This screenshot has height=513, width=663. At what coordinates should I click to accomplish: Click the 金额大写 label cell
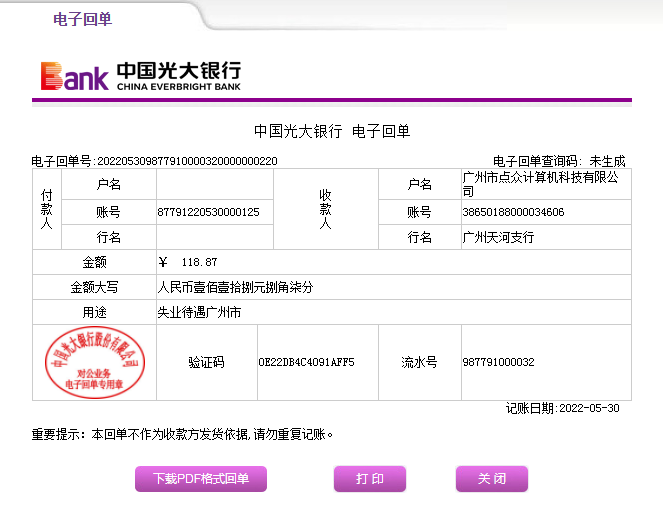point(94,287)
